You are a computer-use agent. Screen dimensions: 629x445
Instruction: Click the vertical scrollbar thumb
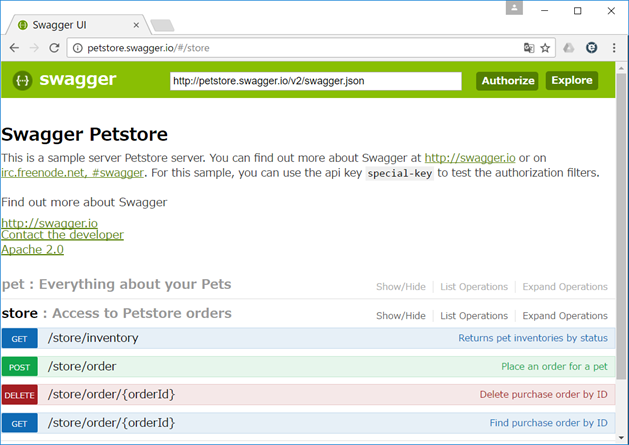621,226
